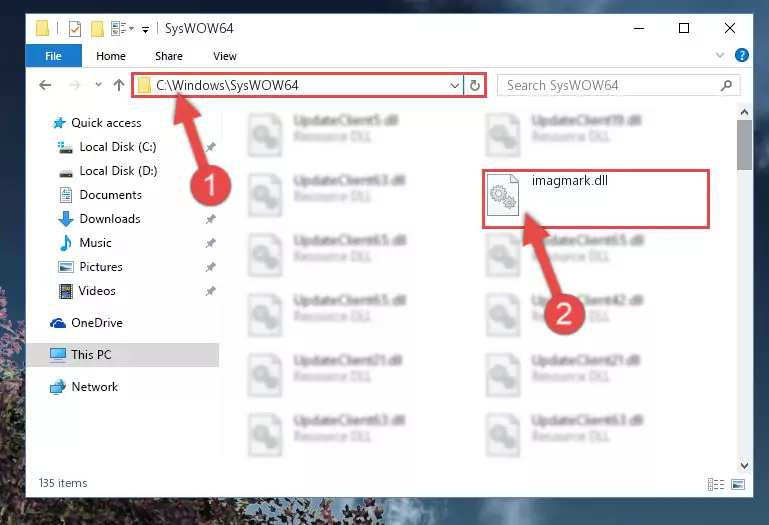Click the Videos film icon

click(66, 291)
